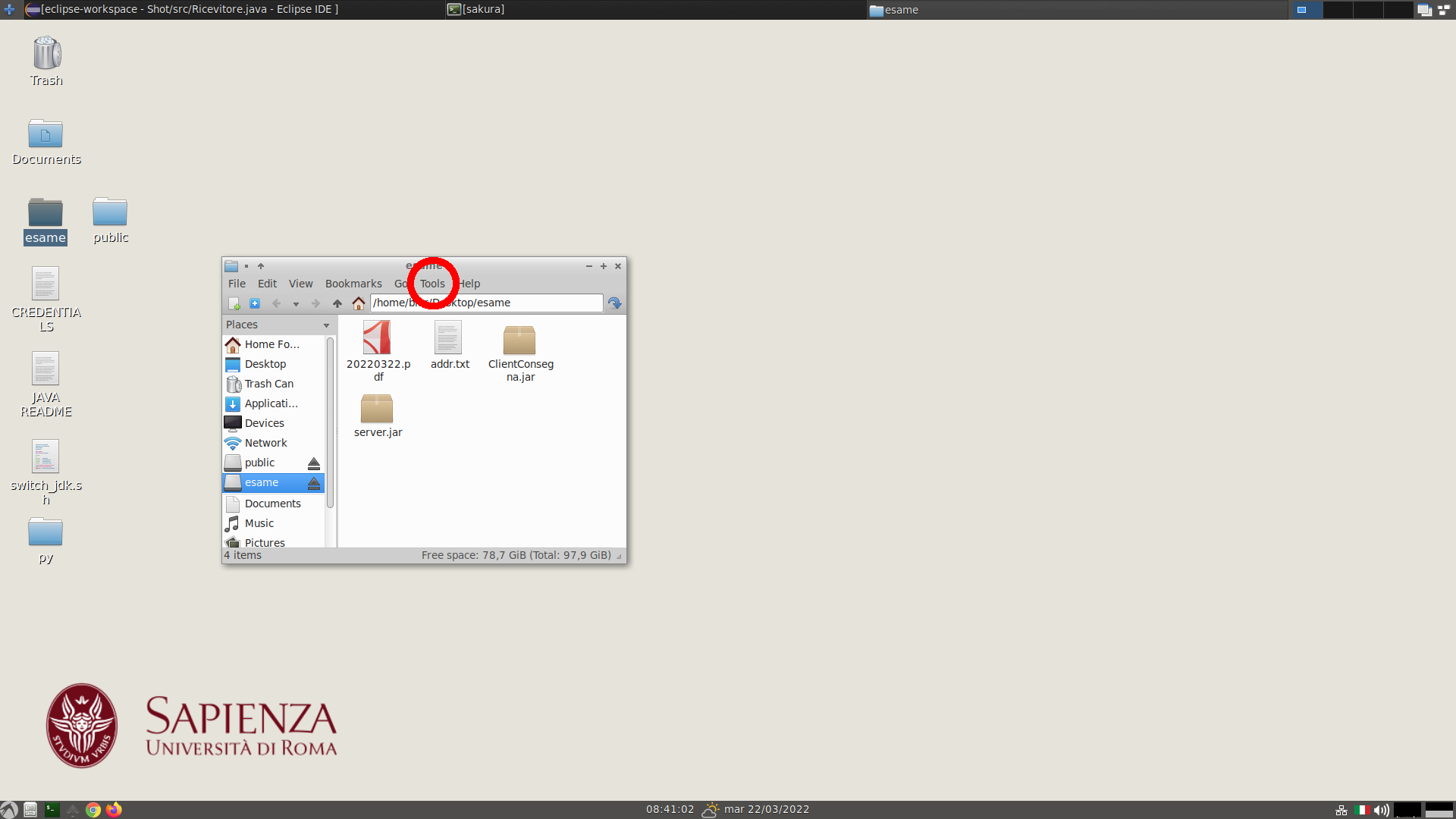Select Network in the Places sidebar
Viewport: 1456px width, 819px height.
(265, 443)
